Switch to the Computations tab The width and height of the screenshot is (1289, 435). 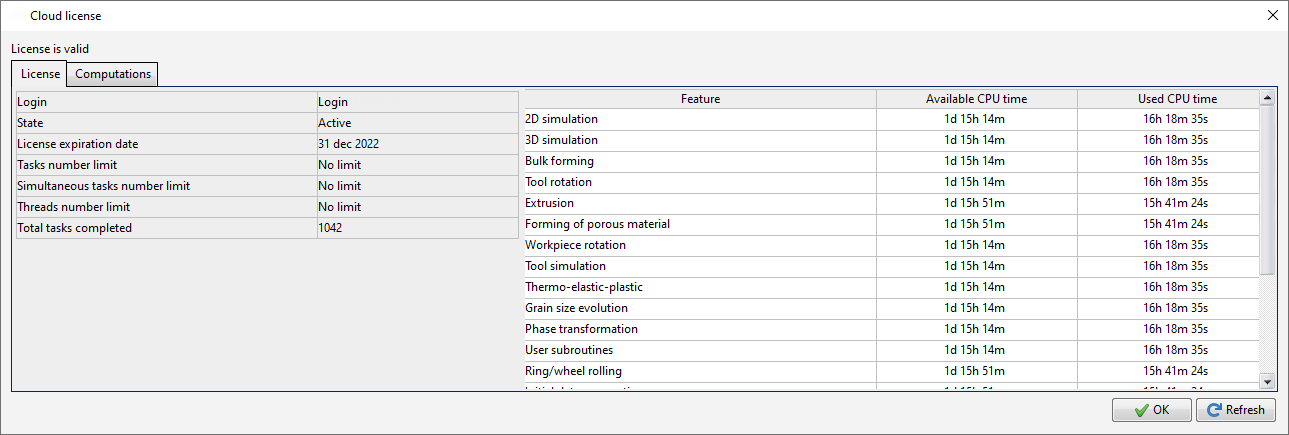(x=113, y=74)
